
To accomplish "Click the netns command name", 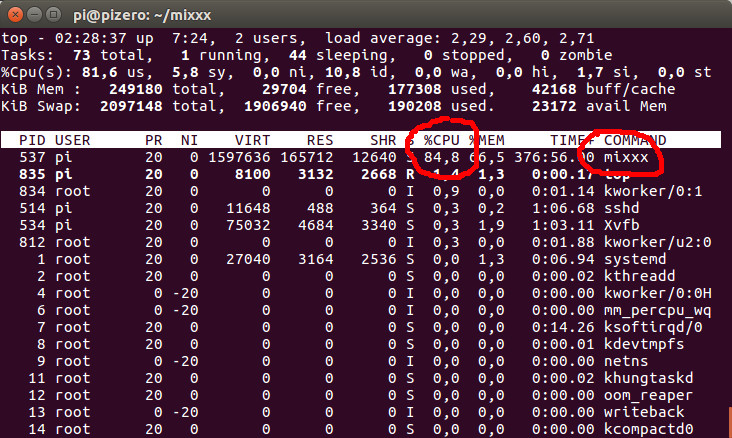I will point(626,361).
